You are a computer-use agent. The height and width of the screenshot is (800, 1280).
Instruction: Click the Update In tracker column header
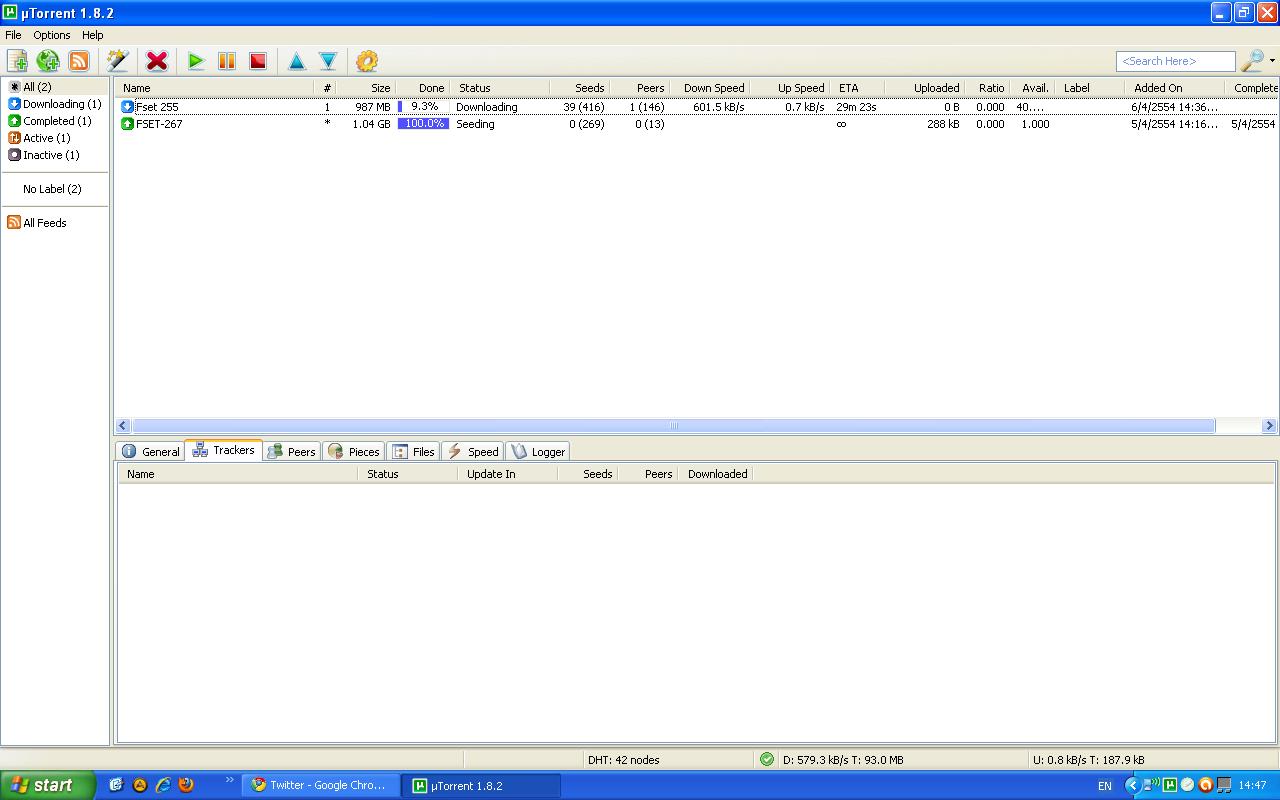pos(507,474)
